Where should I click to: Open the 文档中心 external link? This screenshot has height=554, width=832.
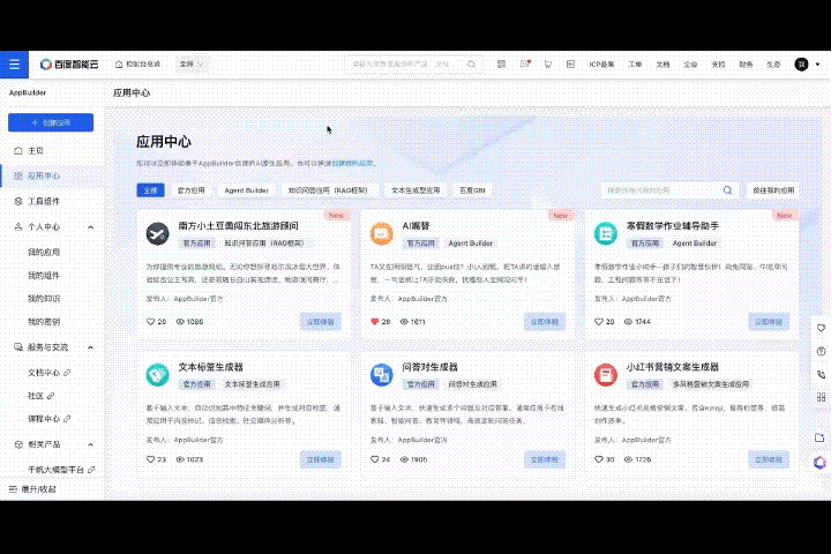(x=49, y=373)
